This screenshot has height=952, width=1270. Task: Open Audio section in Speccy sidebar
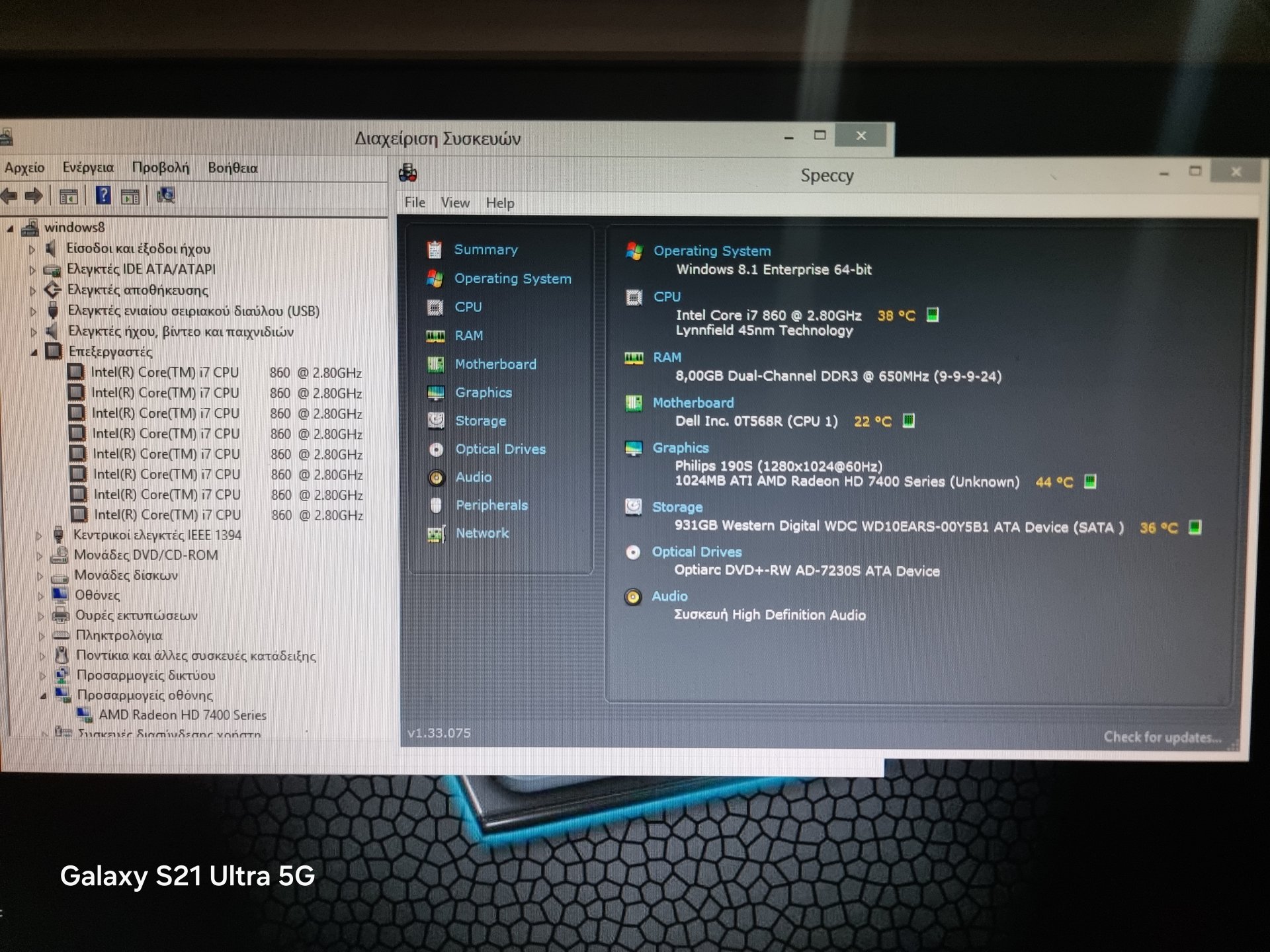474,477
